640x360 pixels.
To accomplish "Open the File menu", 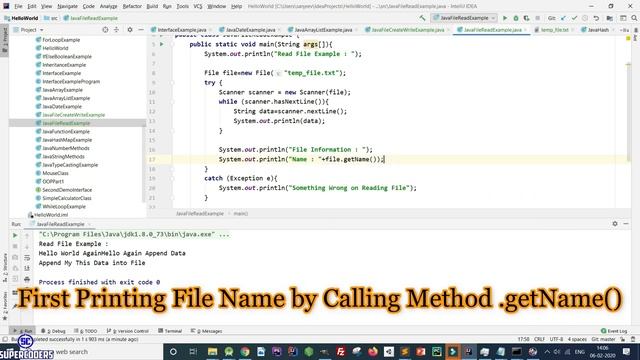I will 18,6.
